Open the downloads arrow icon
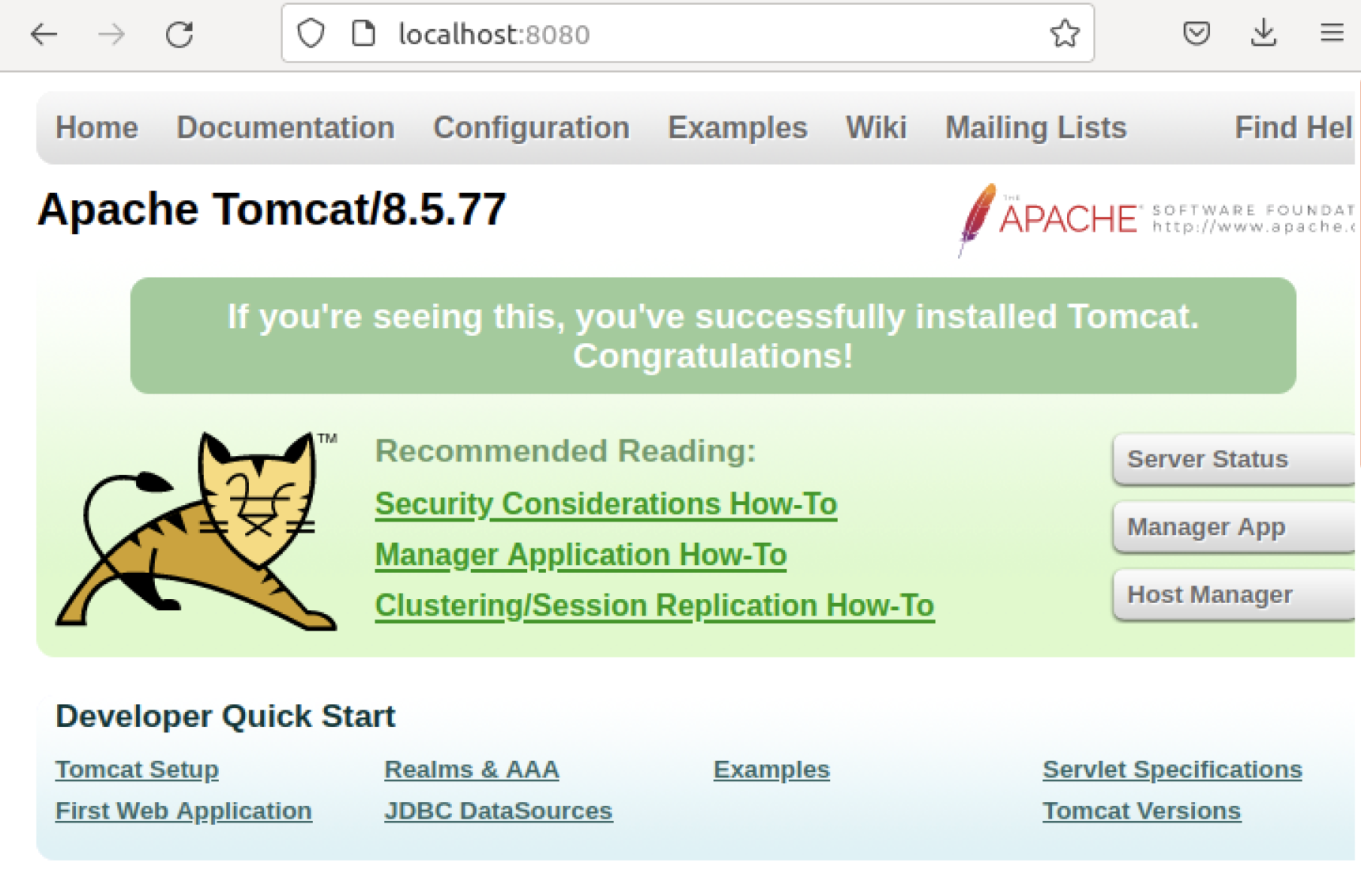Image resolution: width=1361 pixels, height=896 pixels. [x=1264, y=33]
